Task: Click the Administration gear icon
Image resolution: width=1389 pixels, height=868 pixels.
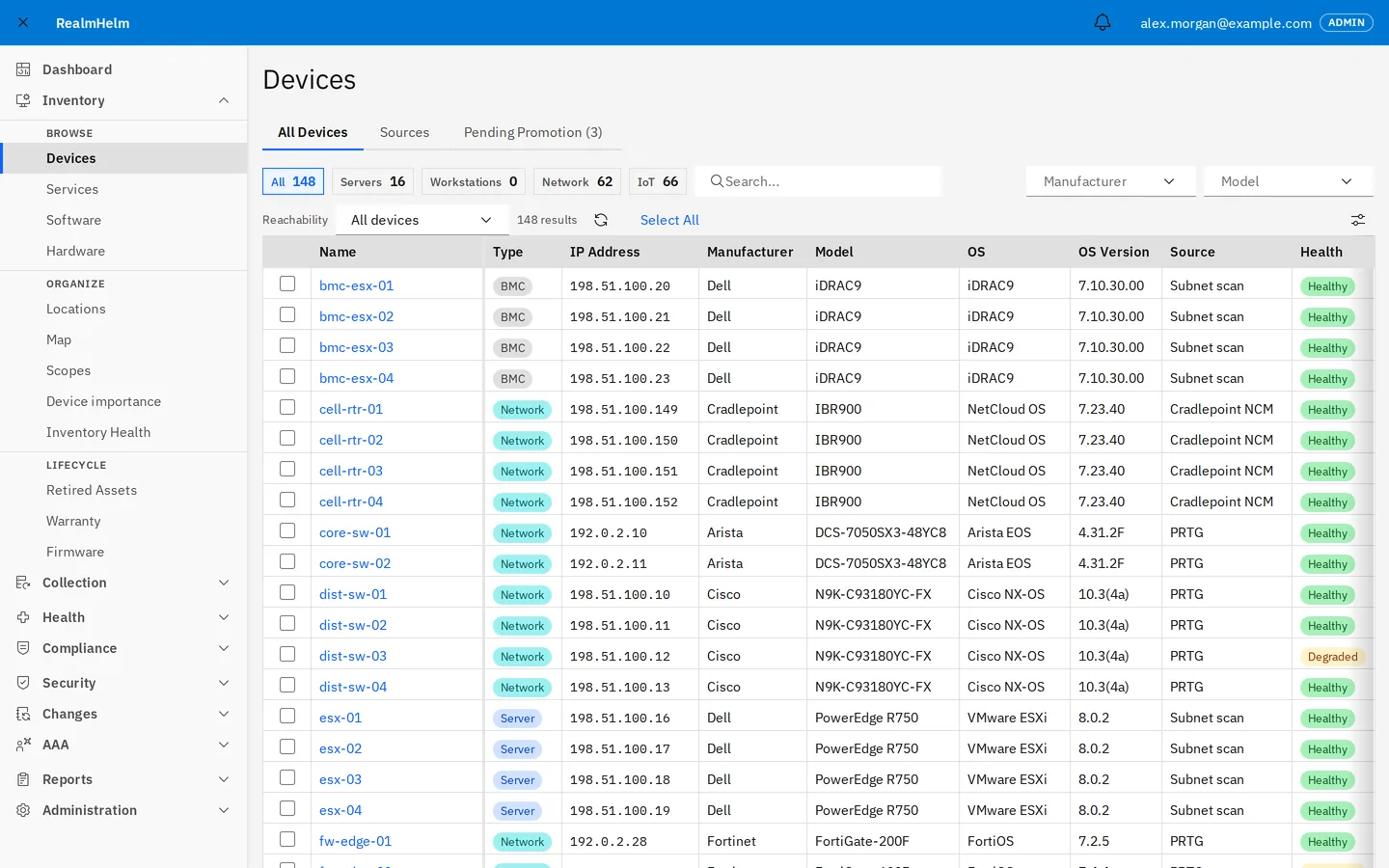Action: [x=23, y=810]
